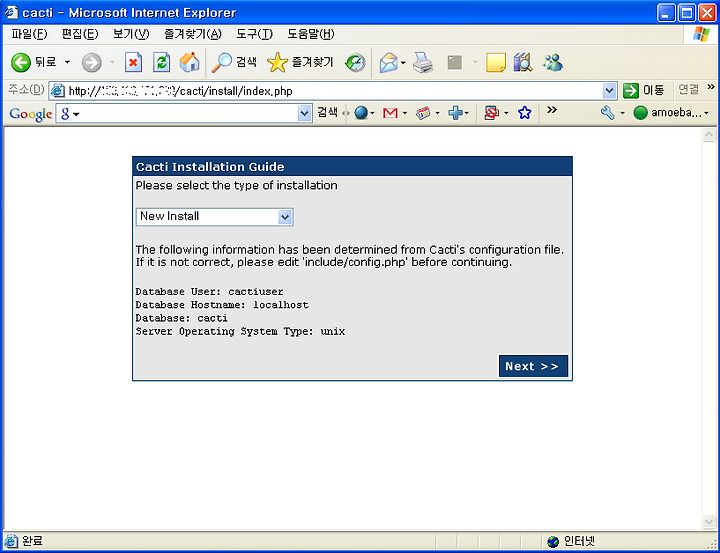Image resolution: width=720 pixels, height=553 pixels.
Task: Click the Windows flag logo icon
Action: point(701,34)
